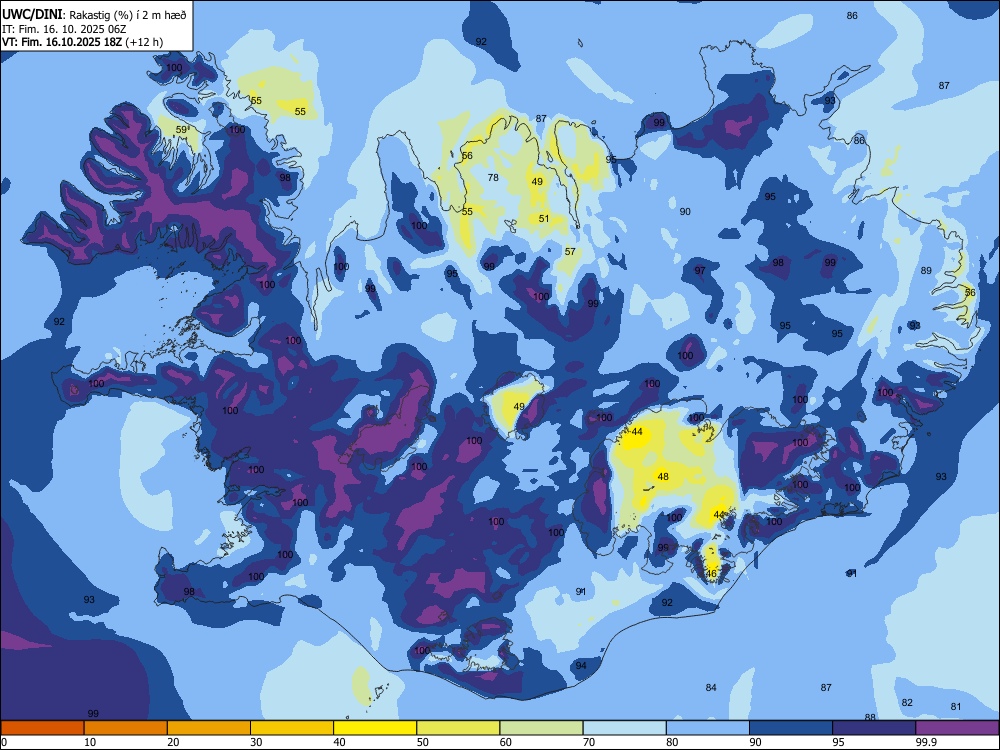This screenshot has width=1000, height=750.
Task: Click the value 89 on the east coast
Action: click(x=926, y=270)
